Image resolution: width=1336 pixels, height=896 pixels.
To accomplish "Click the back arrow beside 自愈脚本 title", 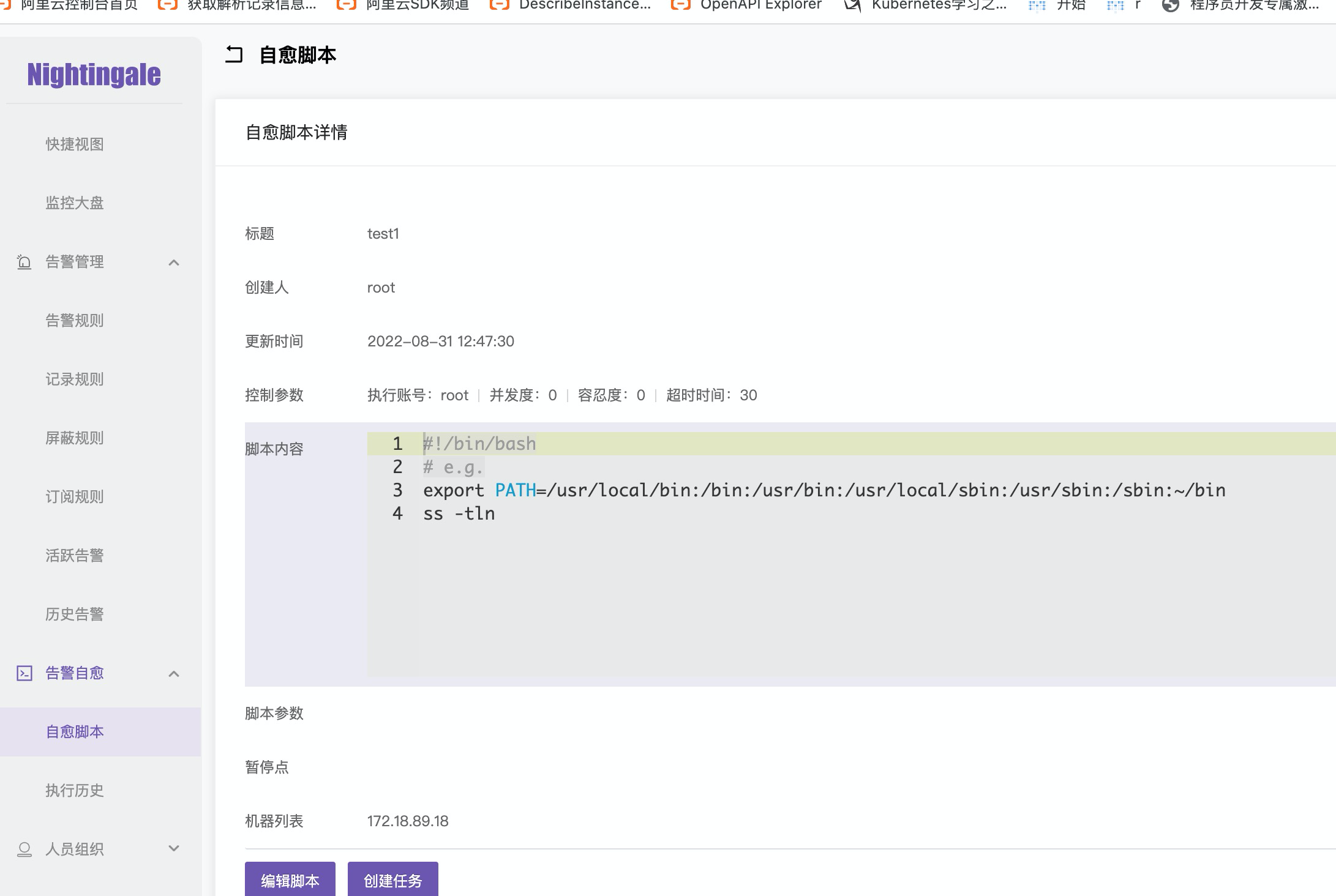I will pyautogui.click(x=234, y=54).
